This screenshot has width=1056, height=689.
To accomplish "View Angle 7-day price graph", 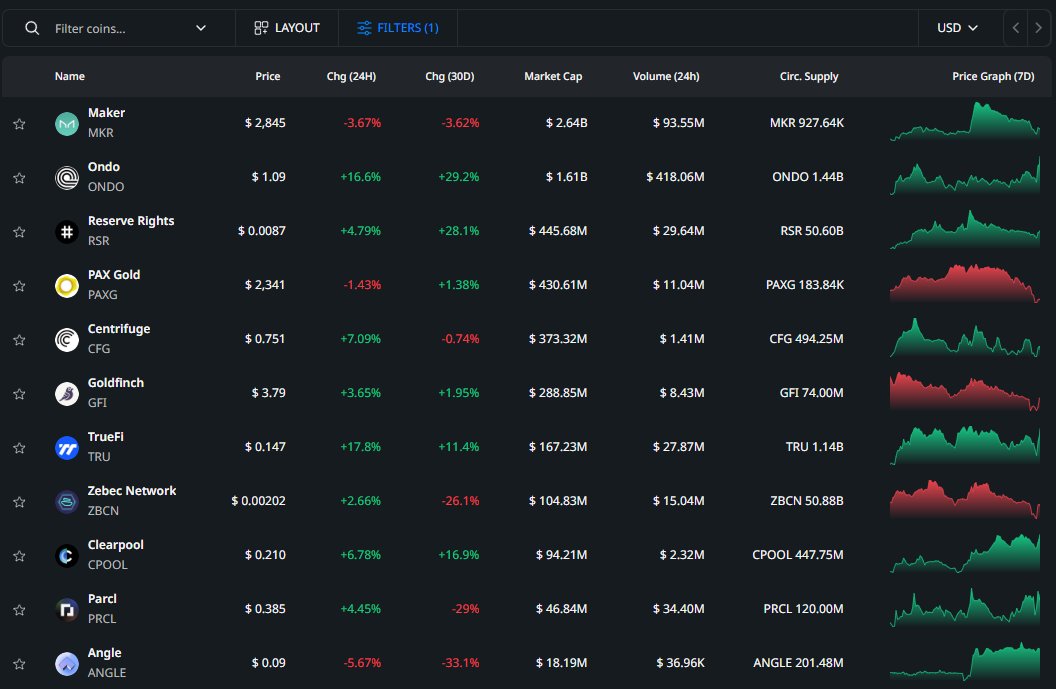I will pos(964,661).
